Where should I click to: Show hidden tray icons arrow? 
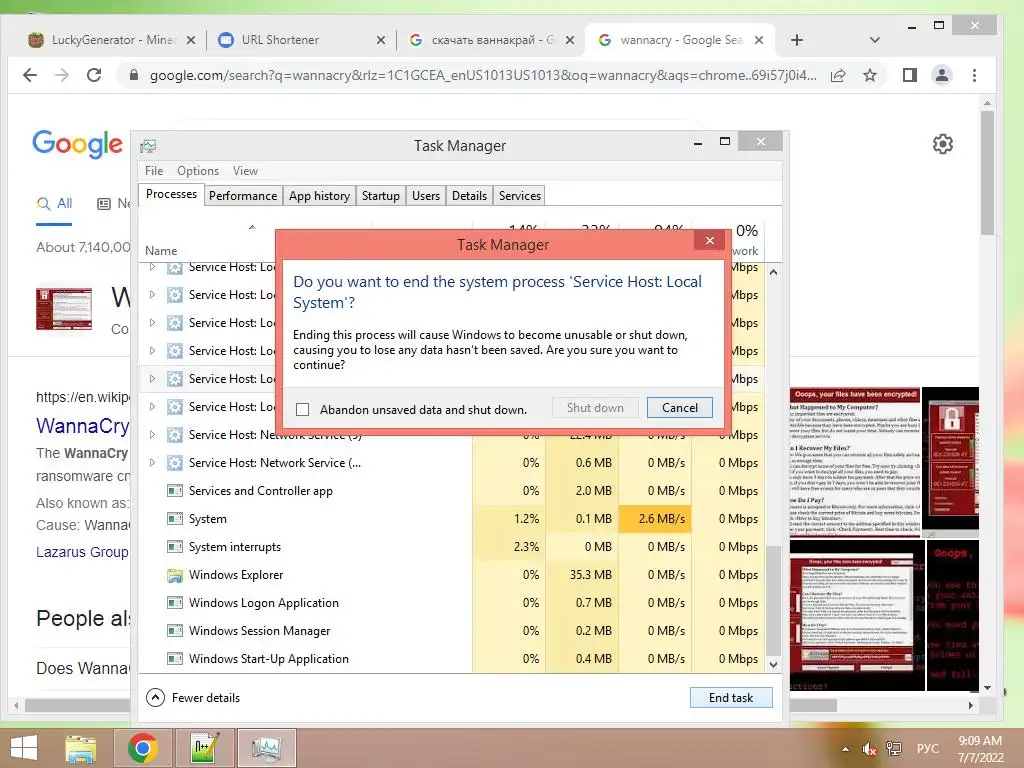(x=845, y=749)
